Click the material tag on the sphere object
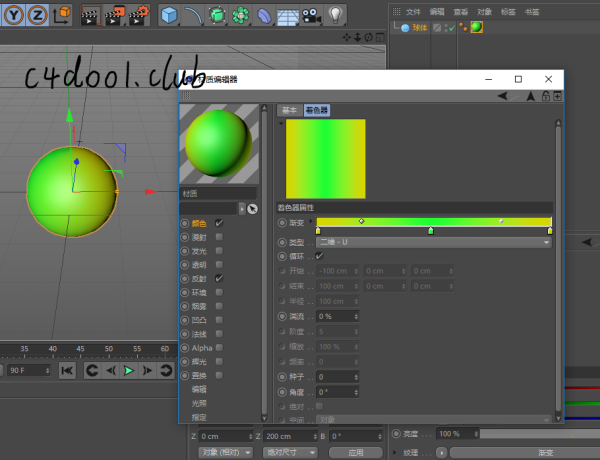The width and height of the screenshot is (600, 460). [477, 28]
